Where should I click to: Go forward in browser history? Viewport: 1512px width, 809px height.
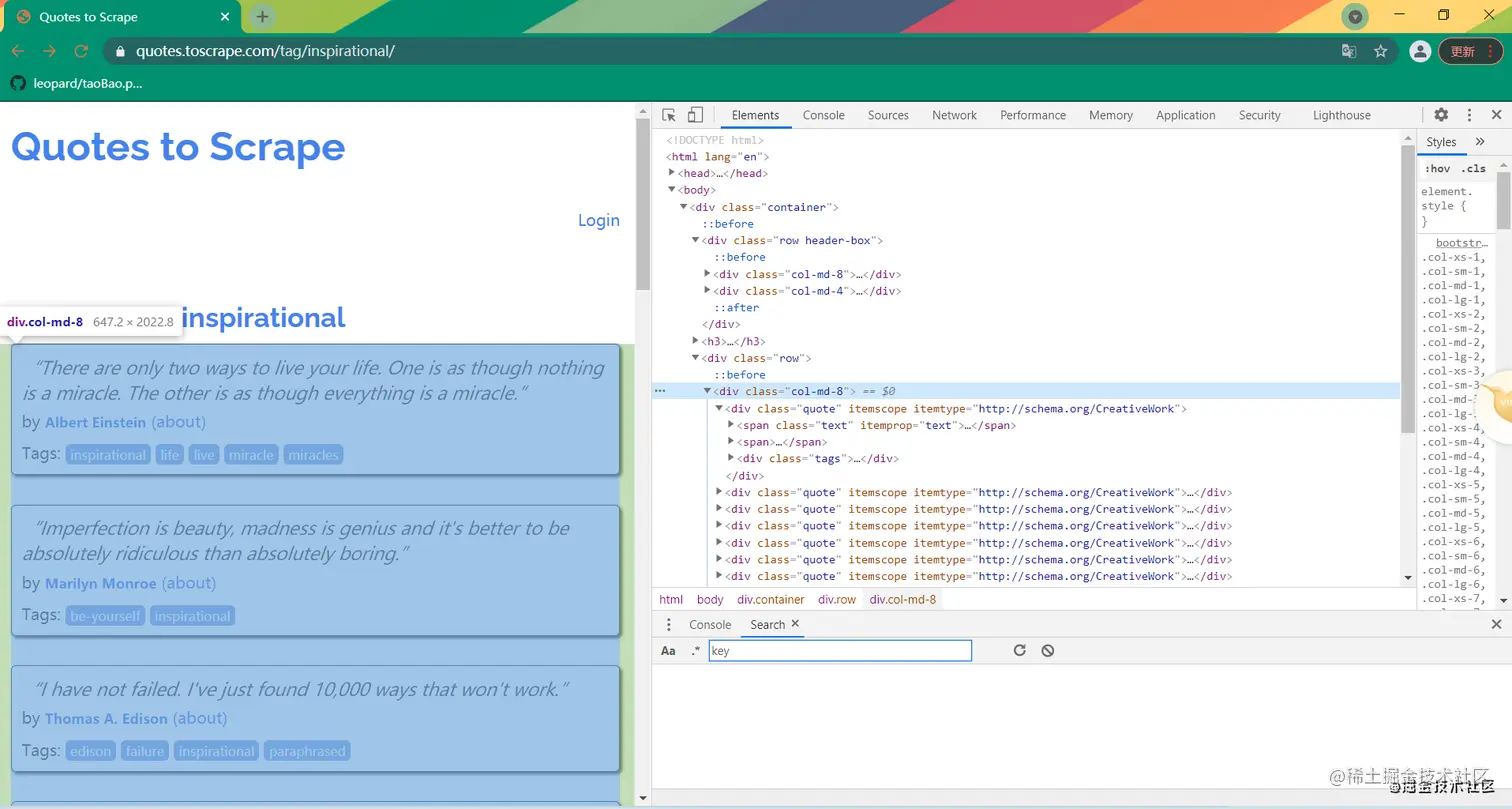click(50, 51)
